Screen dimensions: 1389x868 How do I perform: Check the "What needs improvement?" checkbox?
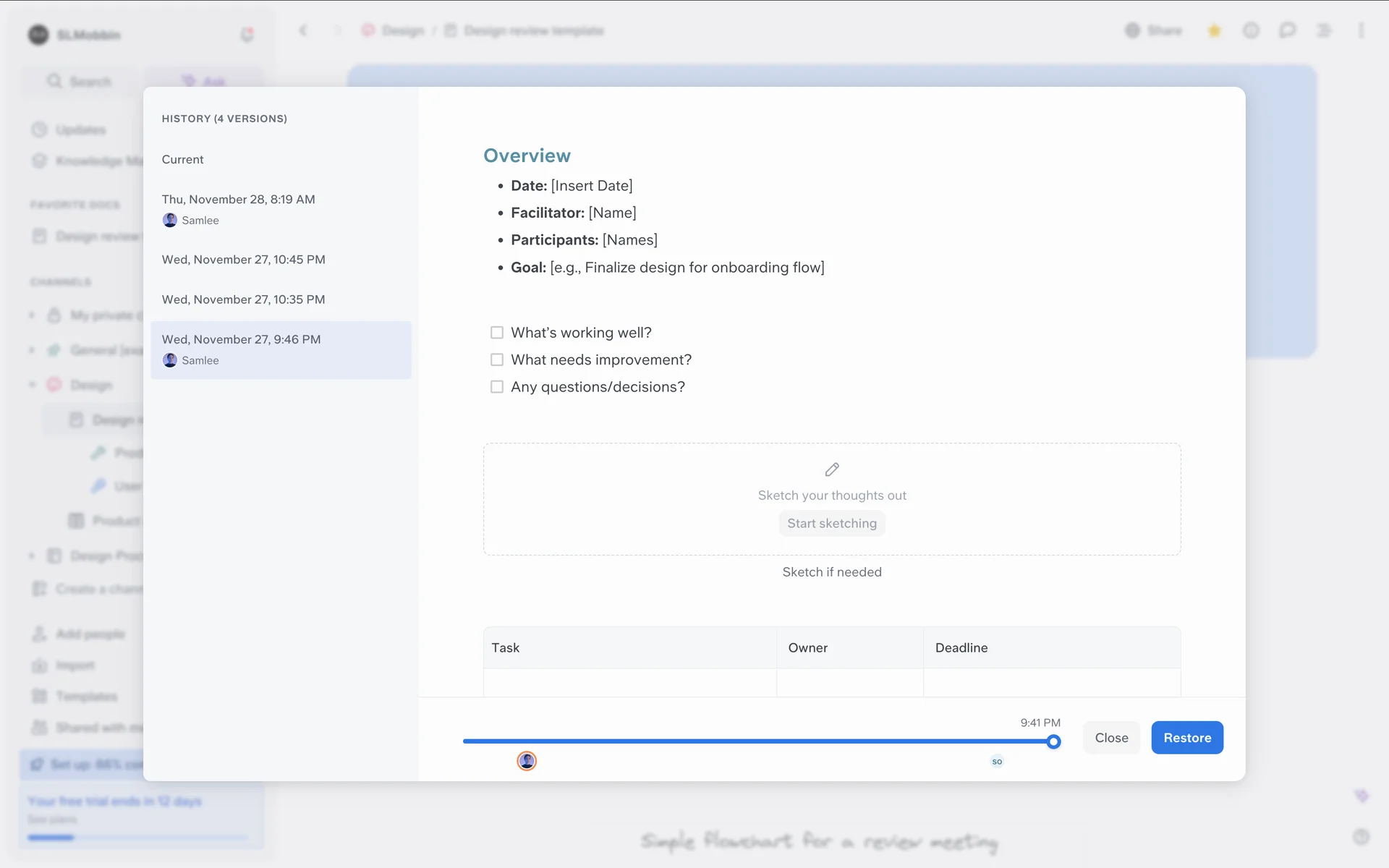[x=497, y=359]
